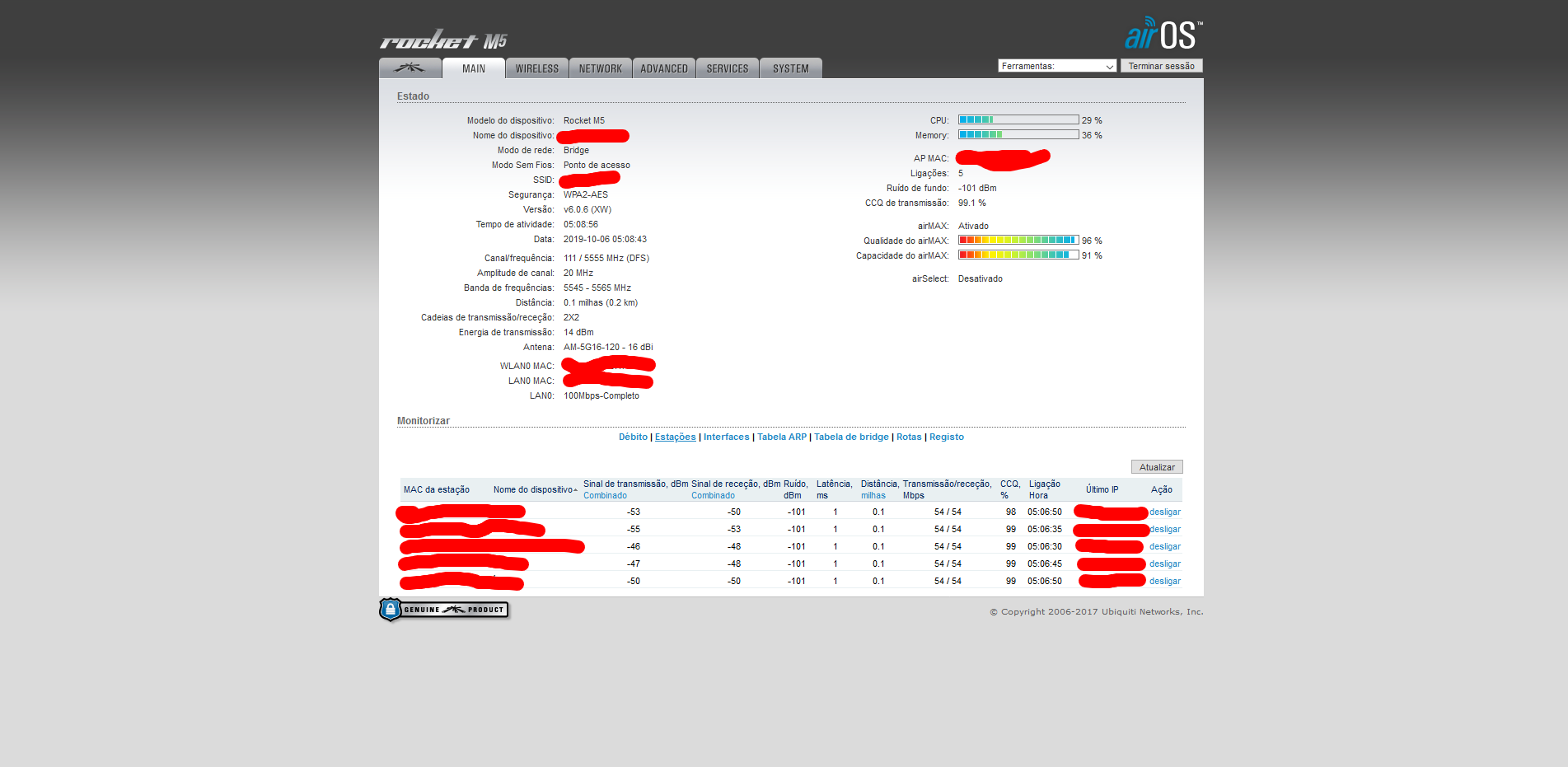Open the Interfaces link
The width and height of the screenshot is (1568, 767).
(726, 437)
